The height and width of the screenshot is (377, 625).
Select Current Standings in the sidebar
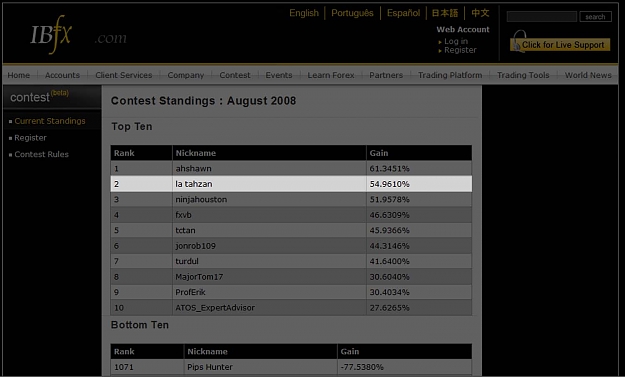pos(50,121)
